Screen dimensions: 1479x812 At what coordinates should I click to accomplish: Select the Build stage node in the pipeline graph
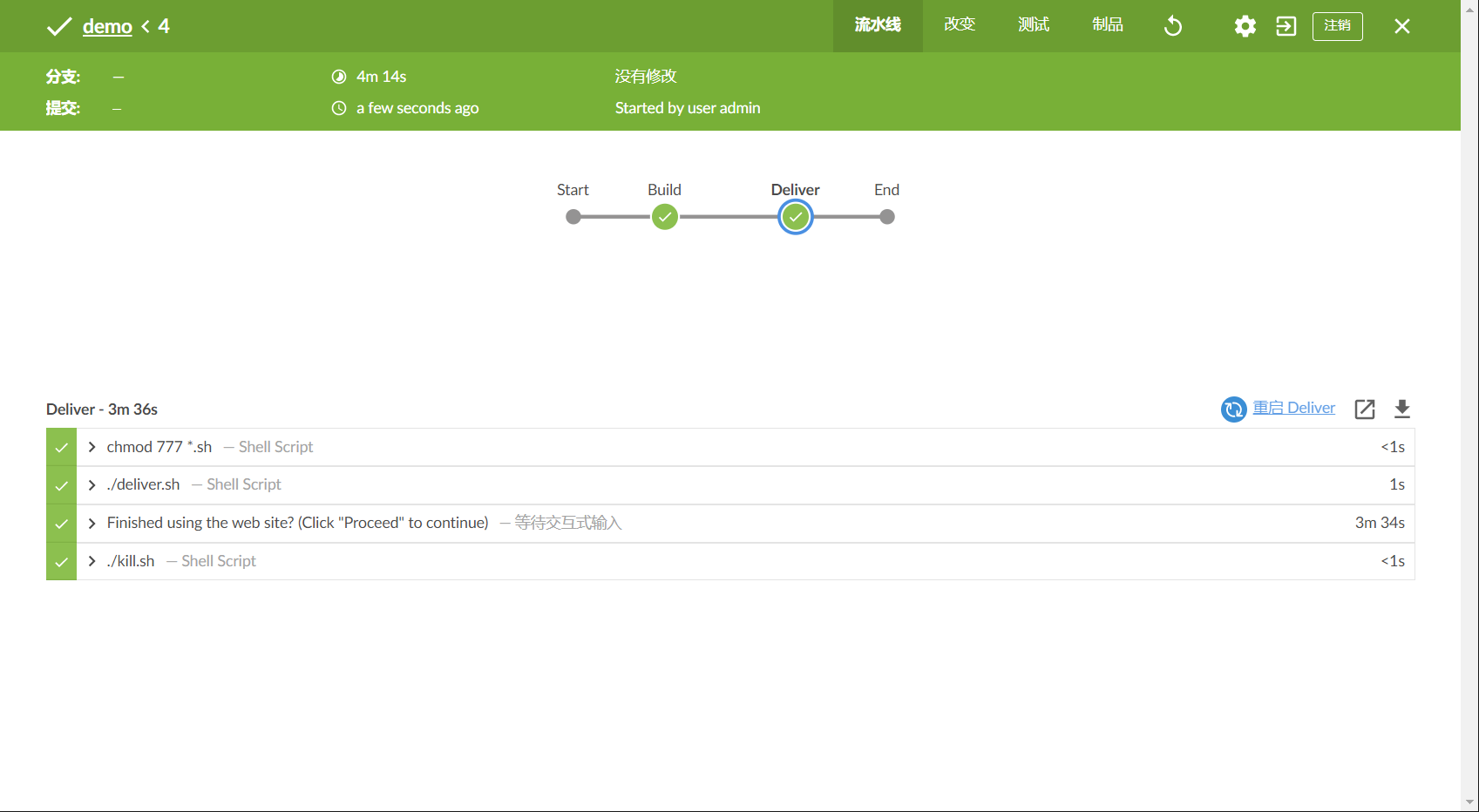pos(664,216)
